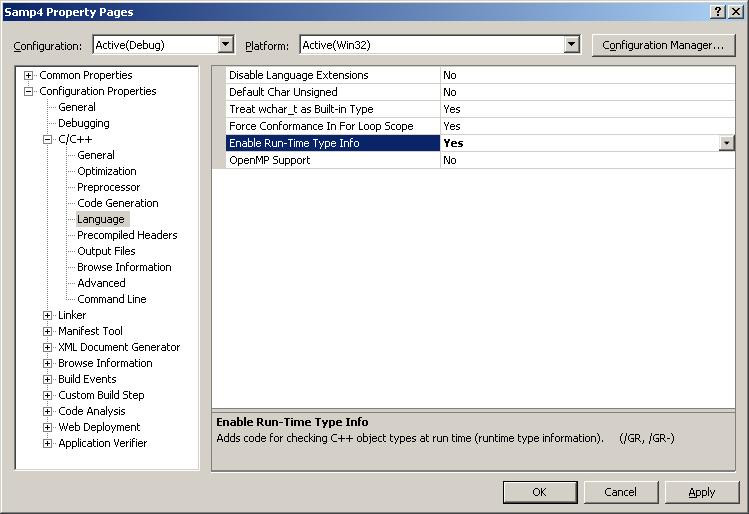This screenshot has width=749, height=514.
Task: Open the Configuration dropdown
Action: (x=225, y=45)
